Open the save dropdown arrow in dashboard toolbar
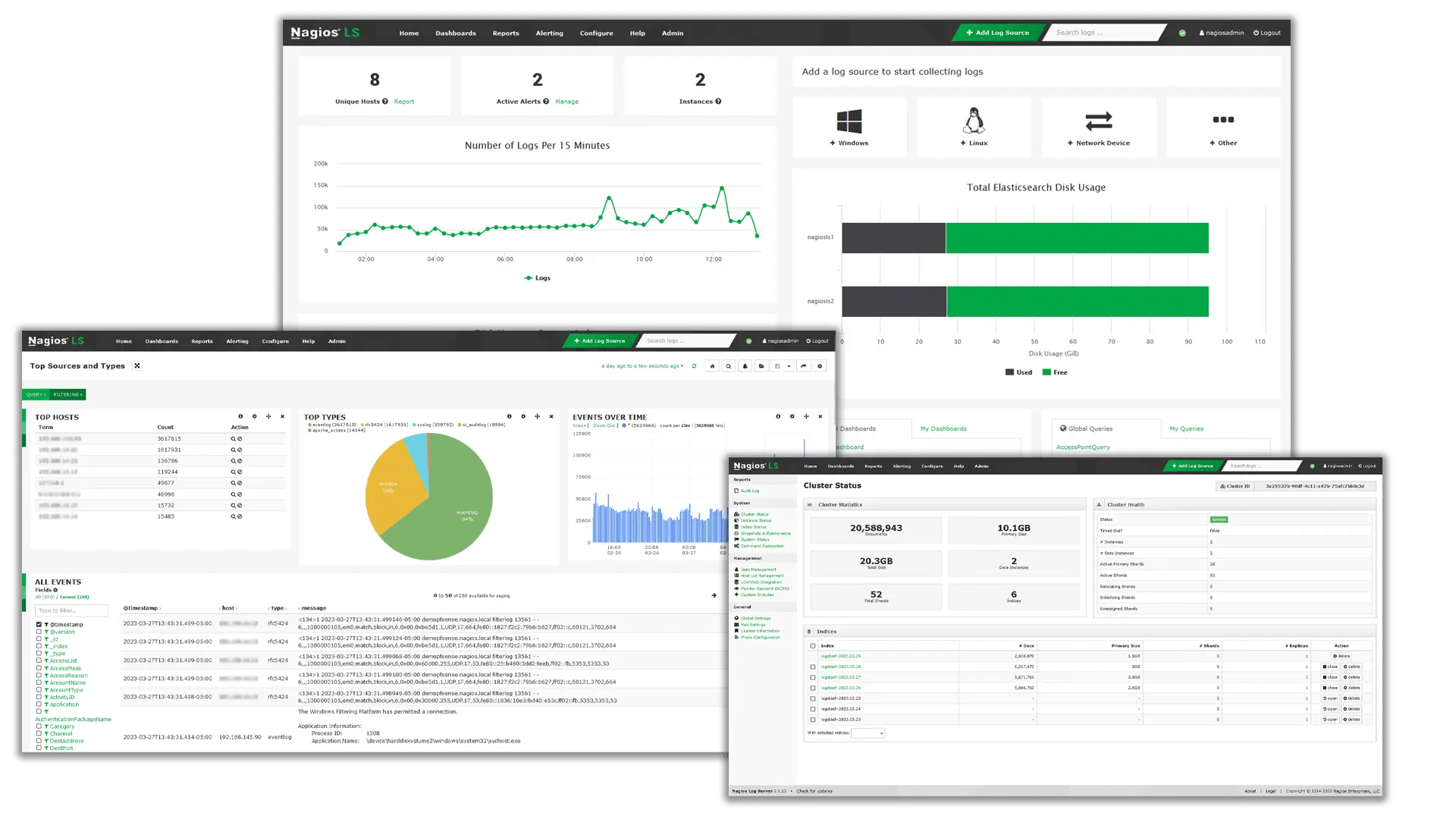The height and width of the screenshot is (819, 1456). [789, 366]
